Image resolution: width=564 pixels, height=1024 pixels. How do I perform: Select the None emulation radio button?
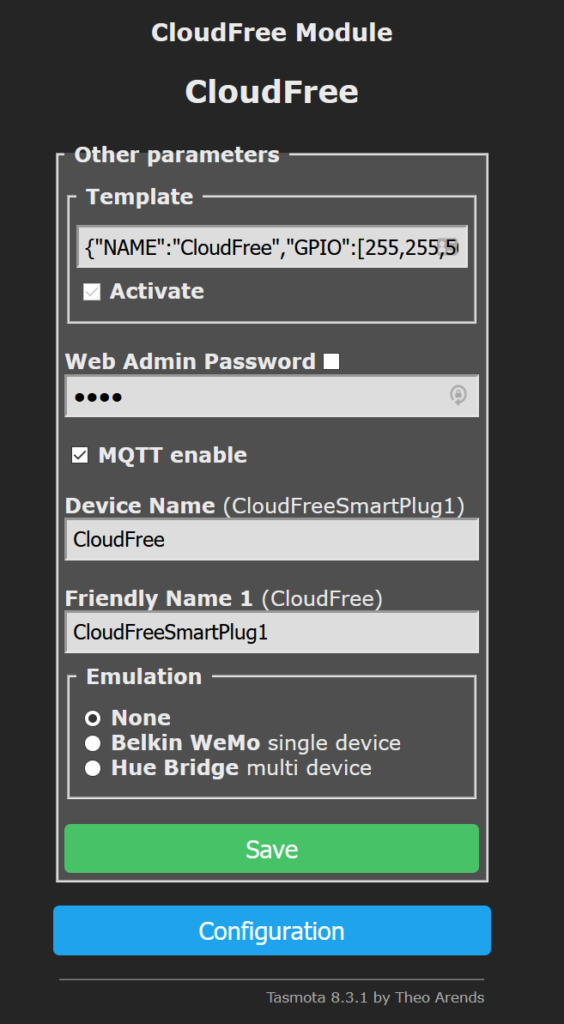pyautogui.click(x=93, y=718)
